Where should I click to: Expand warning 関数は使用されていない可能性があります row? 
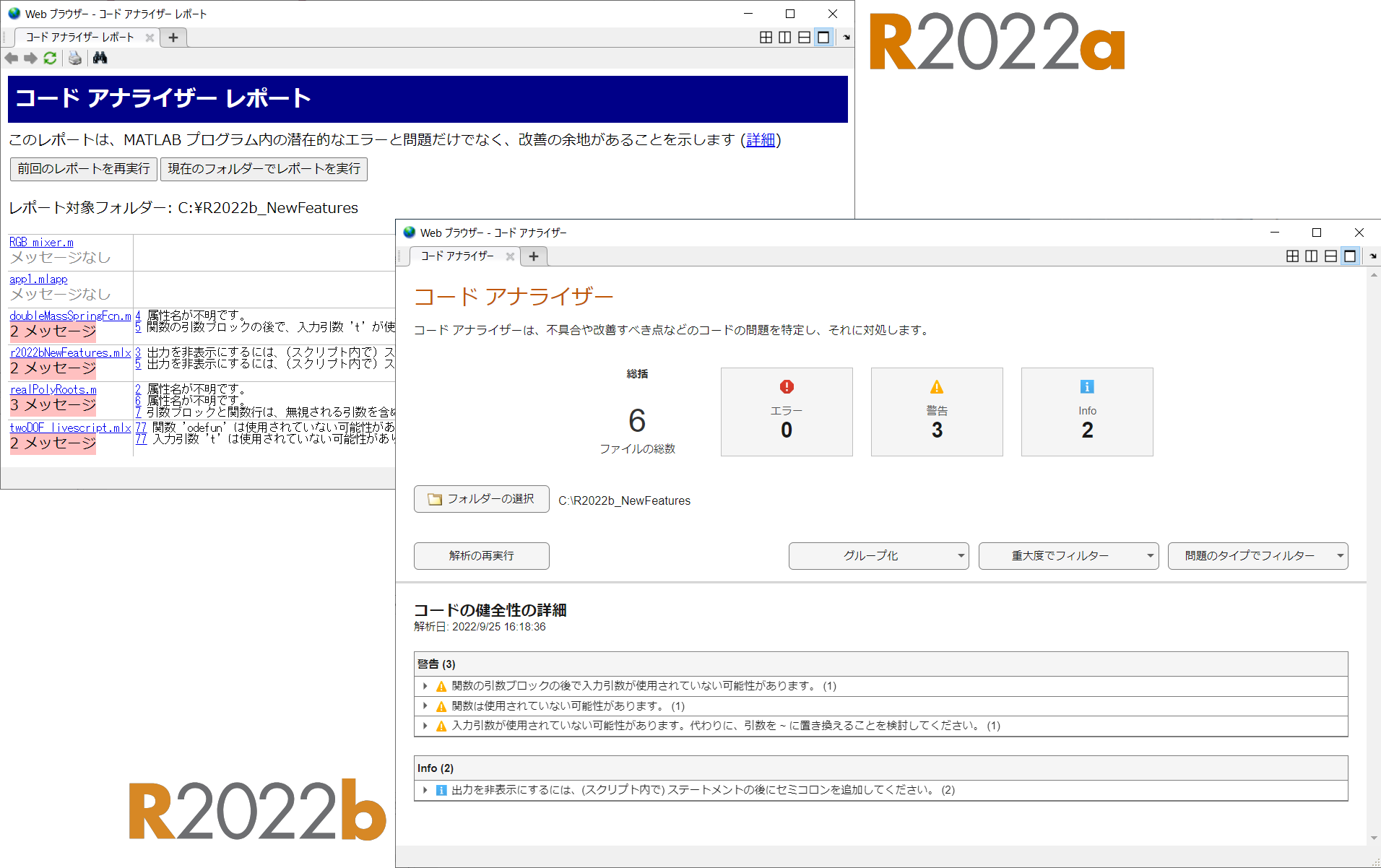coord(425,706)
